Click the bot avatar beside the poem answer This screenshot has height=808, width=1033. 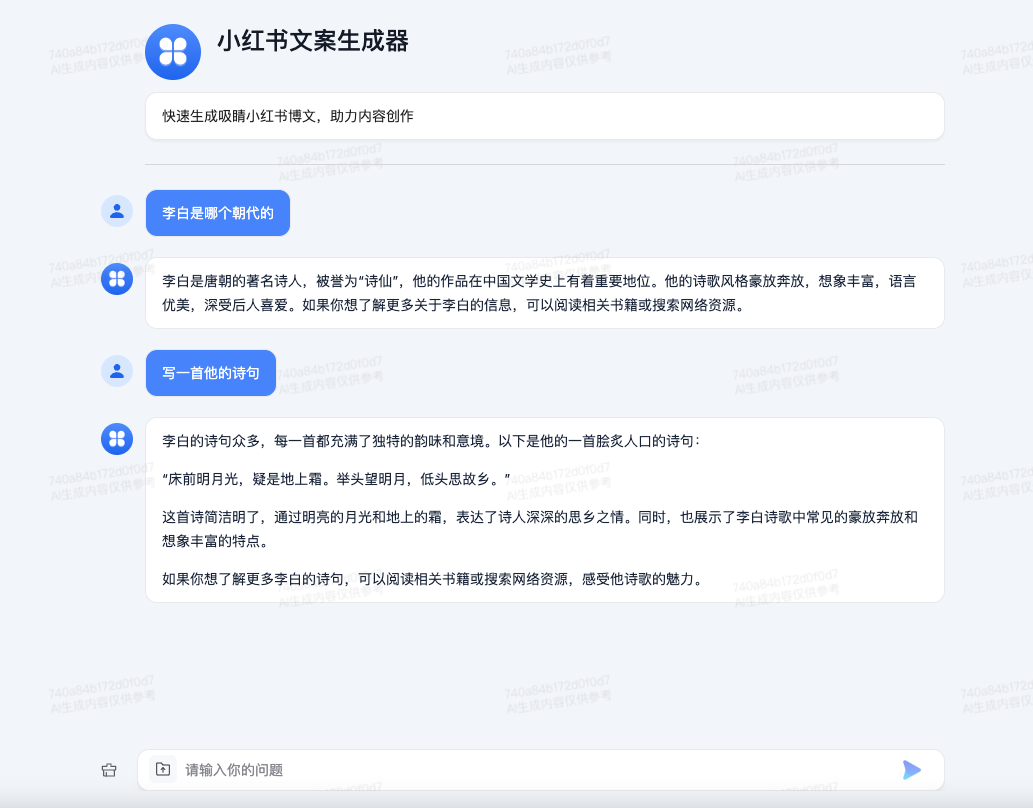(117, 439)
